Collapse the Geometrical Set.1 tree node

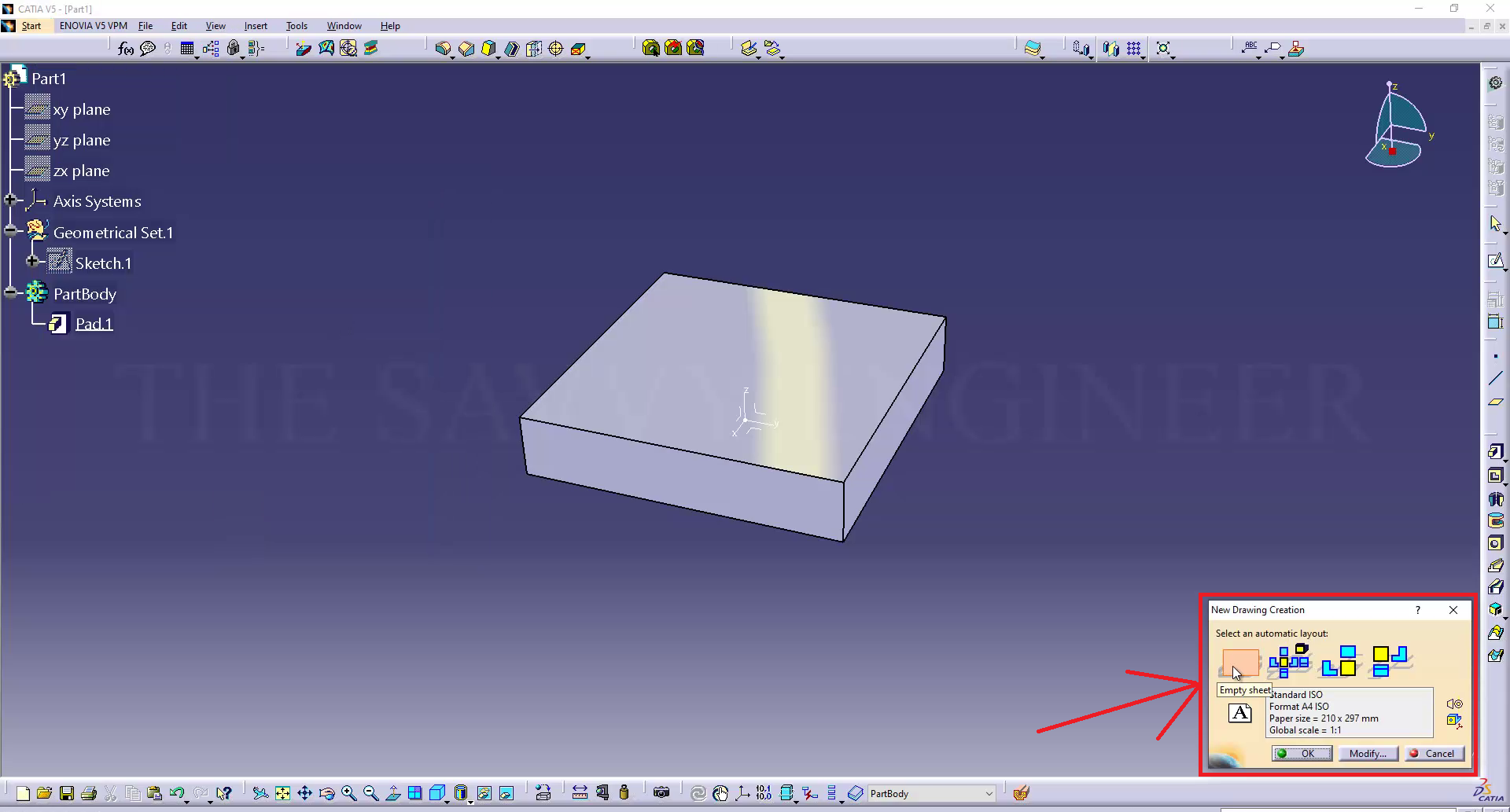[x=10, y=231]
